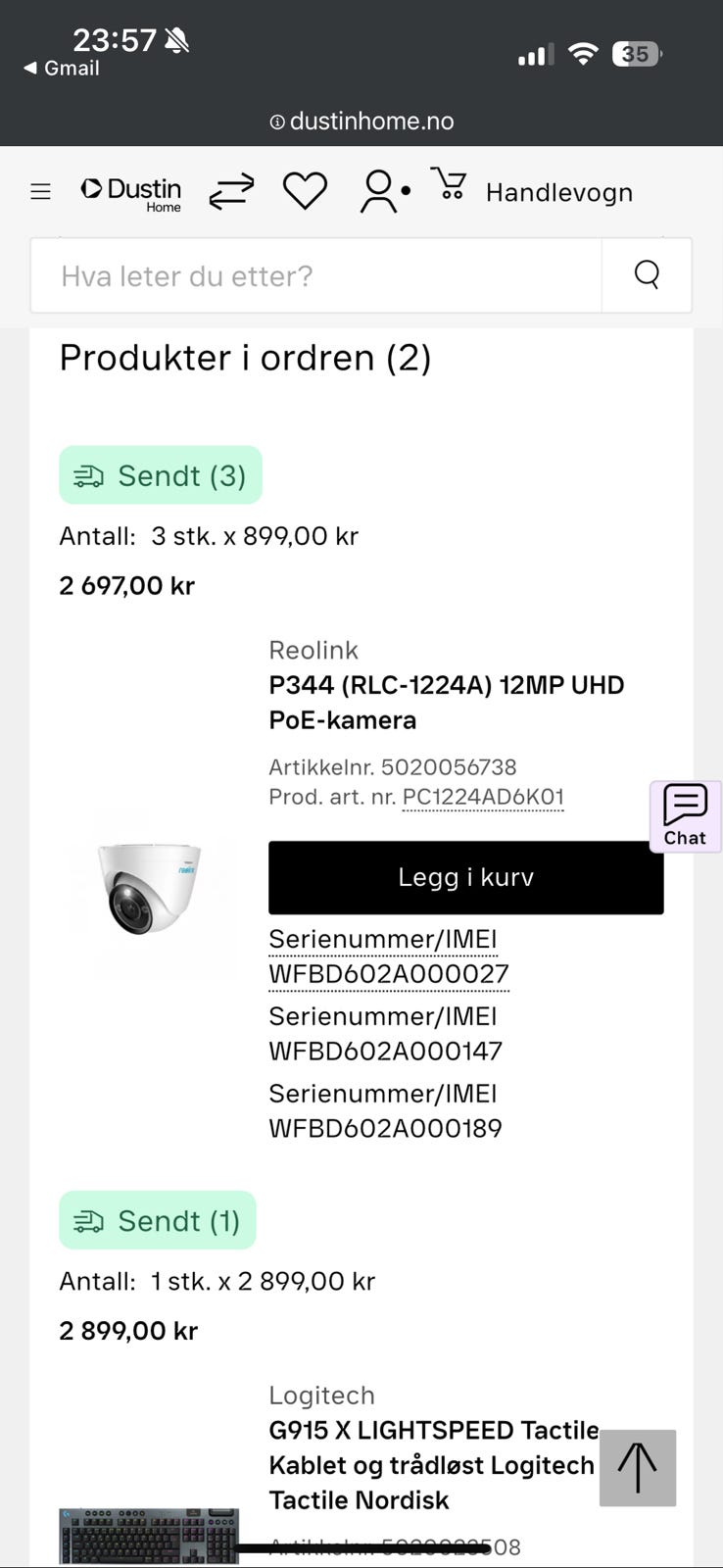Tap serial number WFBD602A000027
This screenshot has height=1568, width=723.
click(389, 973)
